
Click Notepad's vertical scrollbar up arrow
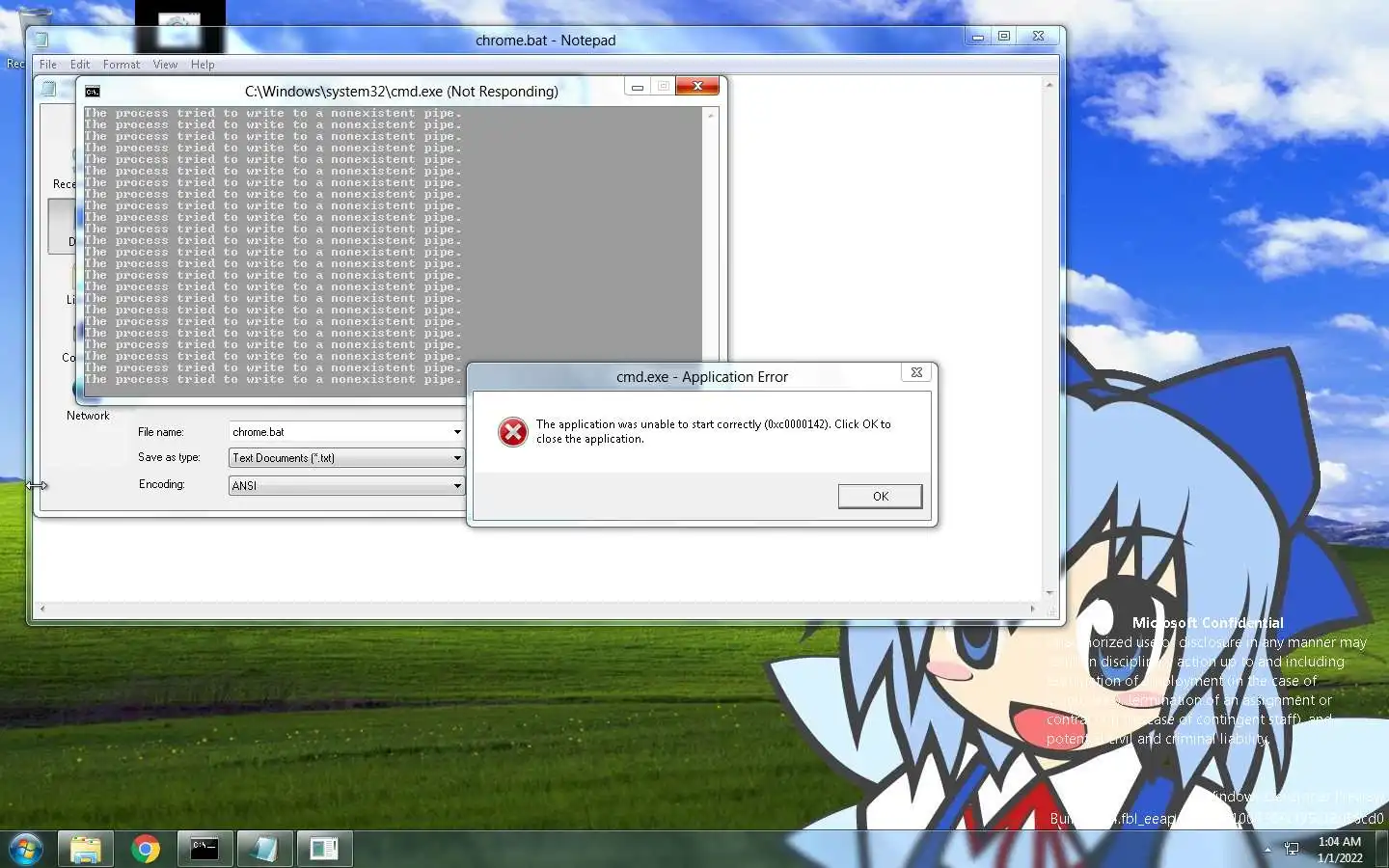pos(1049,85)
